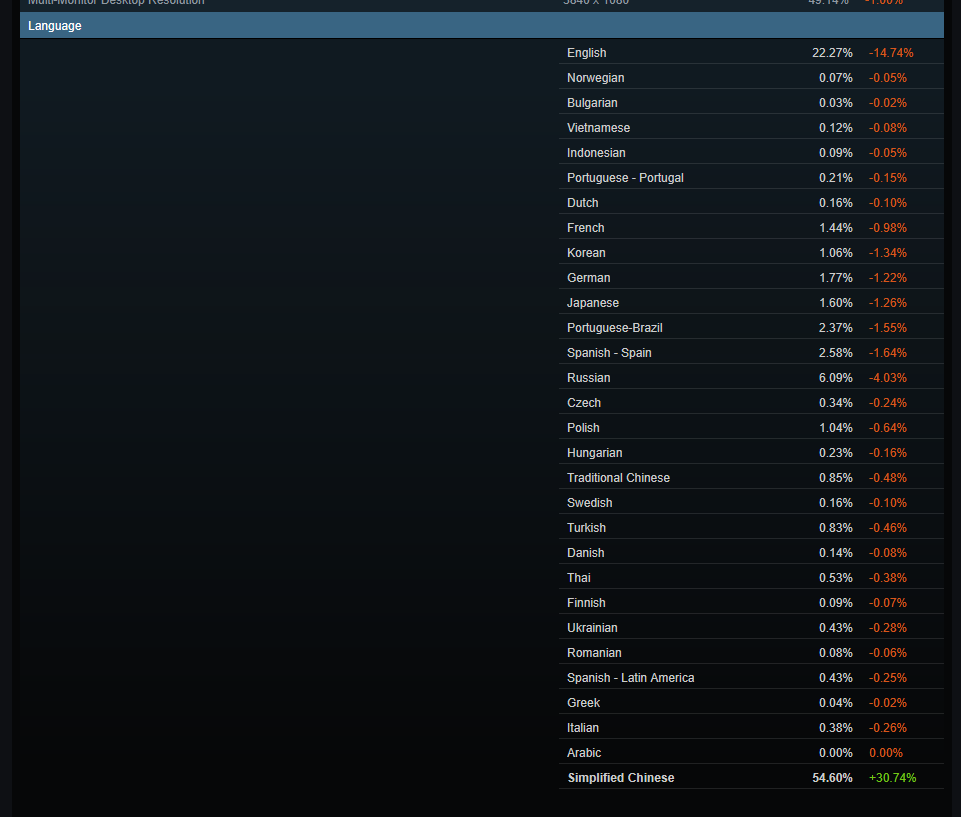Select the Korean row
The width and height of the screenshot is (961, 817).
[x=751, y=253]
